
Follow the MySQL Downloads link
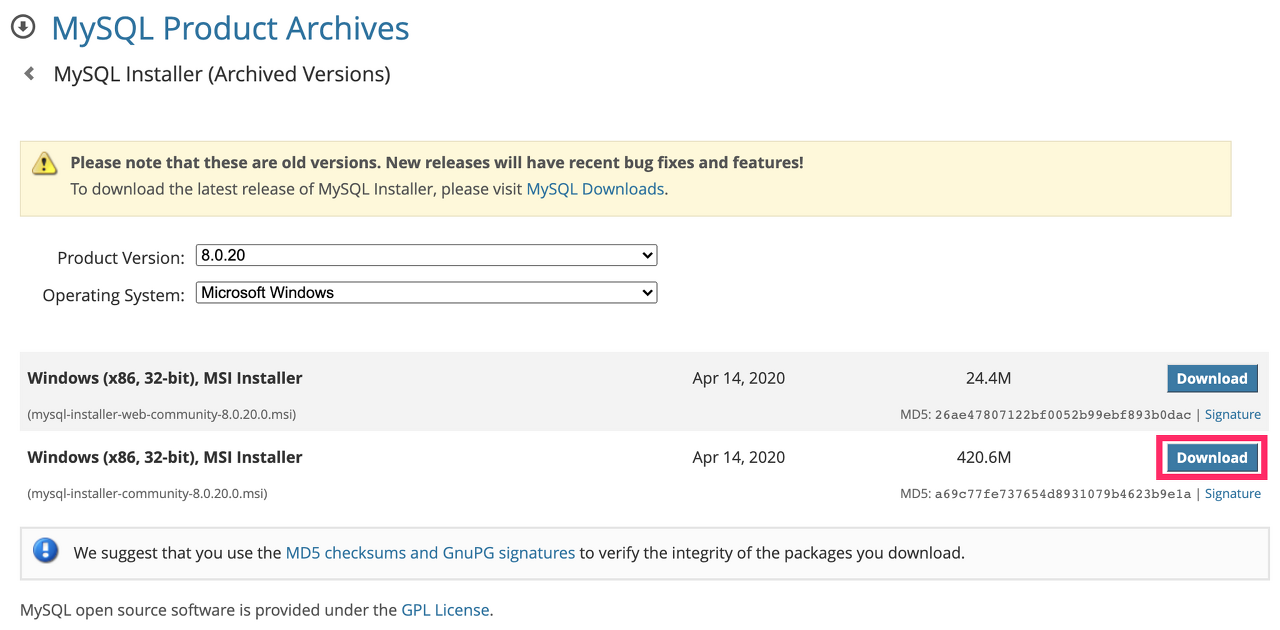pyautogui.click(x=595, y=189)
